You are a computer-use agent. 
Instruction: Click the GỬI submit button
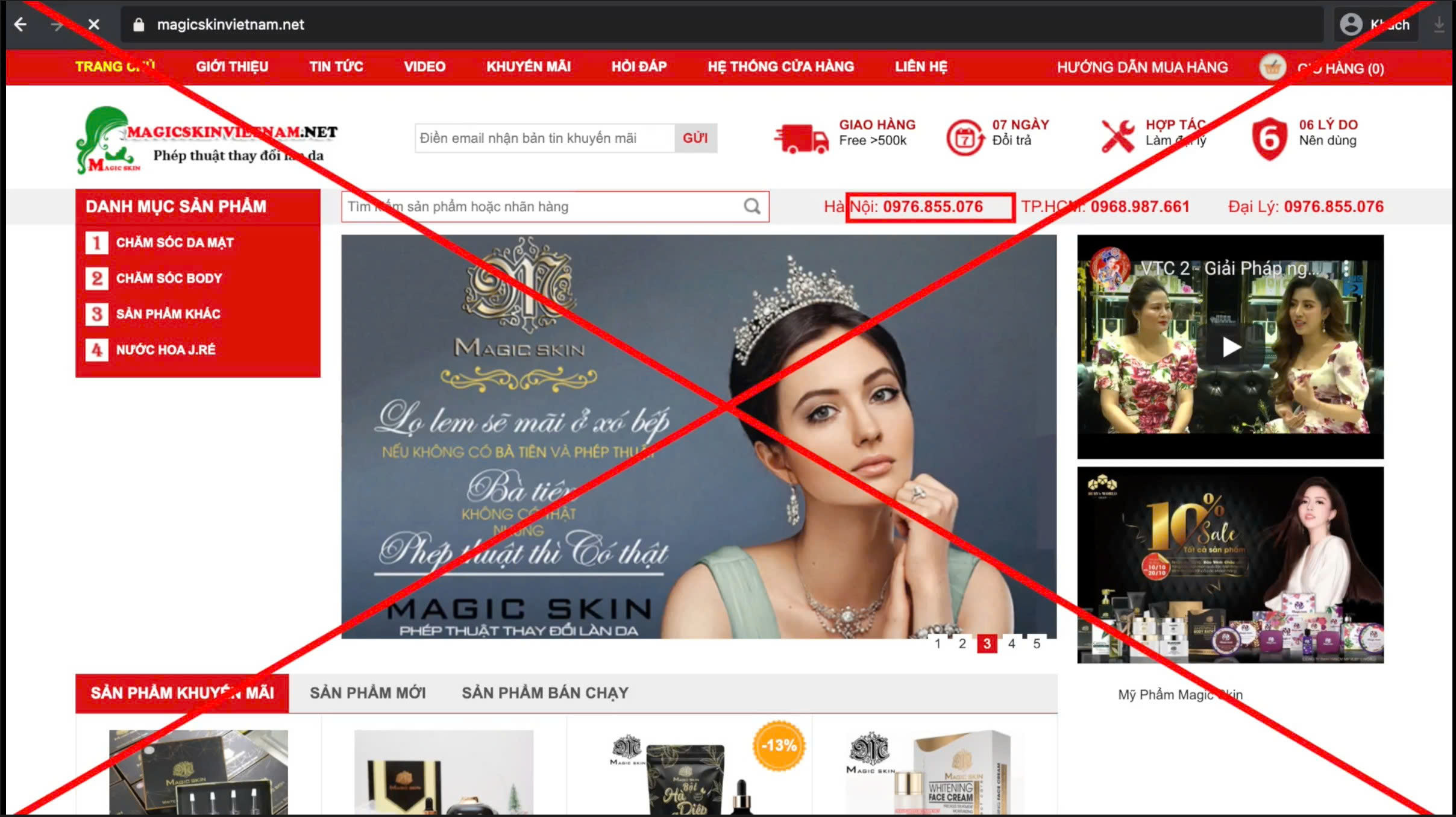(x=695, y=138)
